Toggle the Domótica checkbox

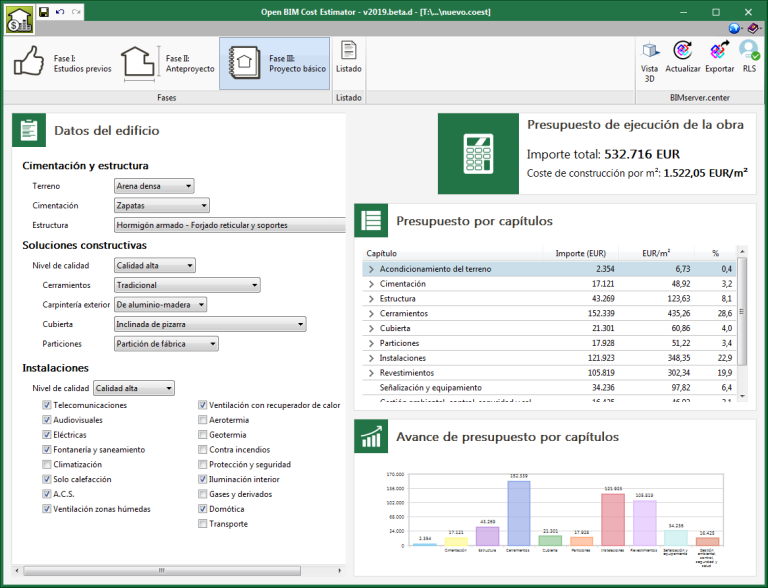coord(203,509)
